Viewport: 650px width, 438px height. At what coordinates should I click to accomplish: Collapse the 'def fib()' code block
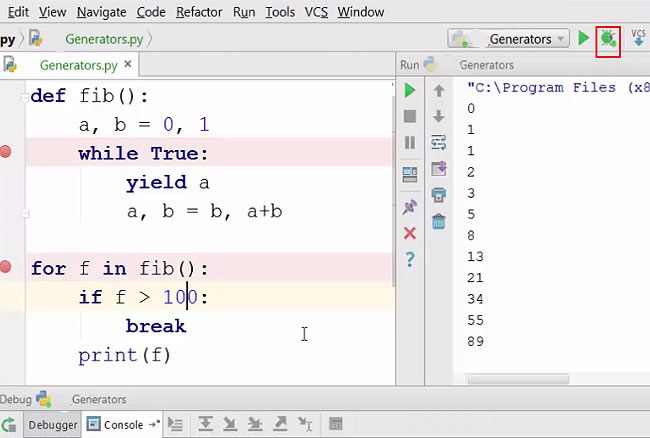[x=24, y=97]
